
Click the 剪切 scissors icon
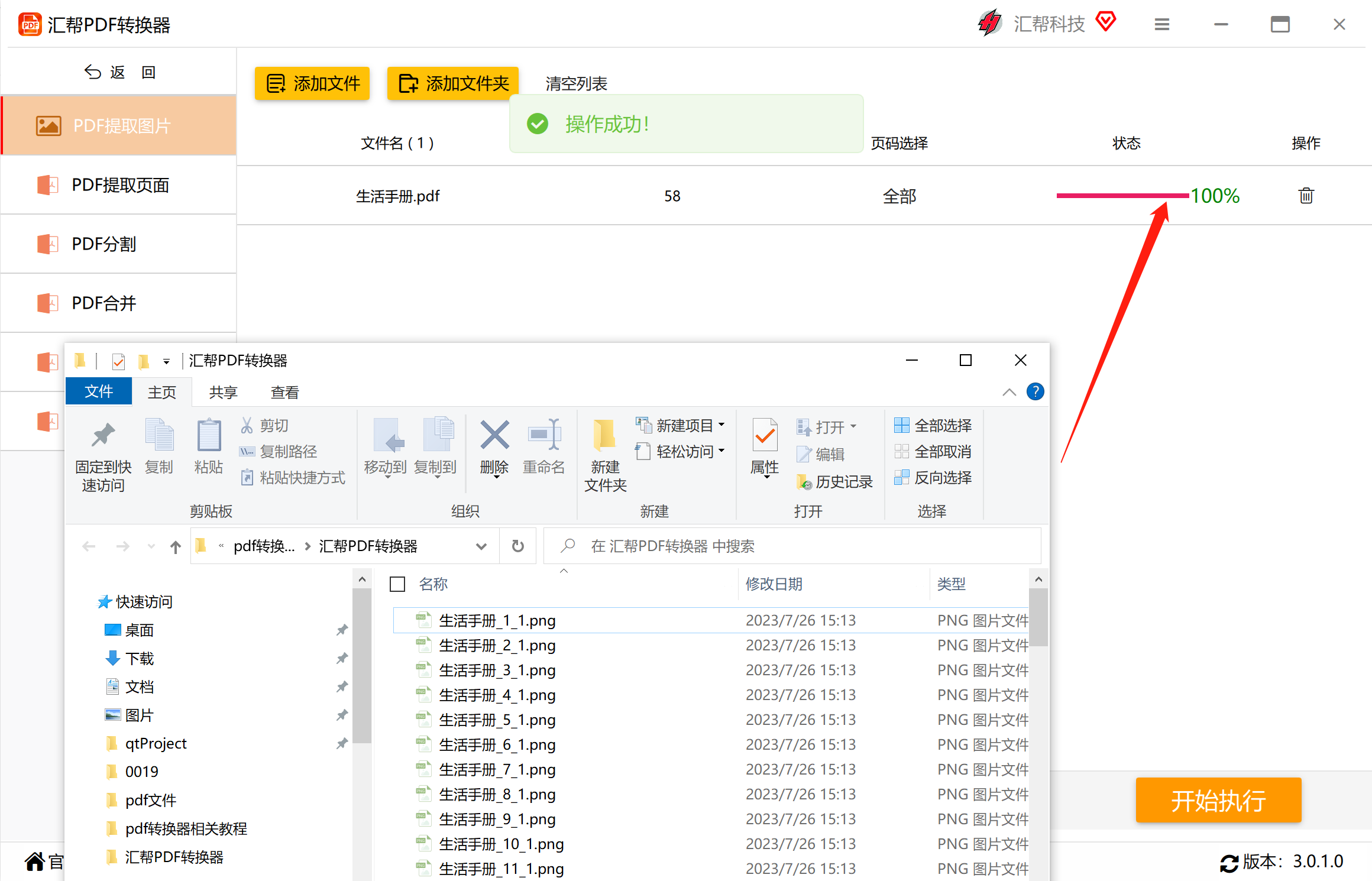247,425
